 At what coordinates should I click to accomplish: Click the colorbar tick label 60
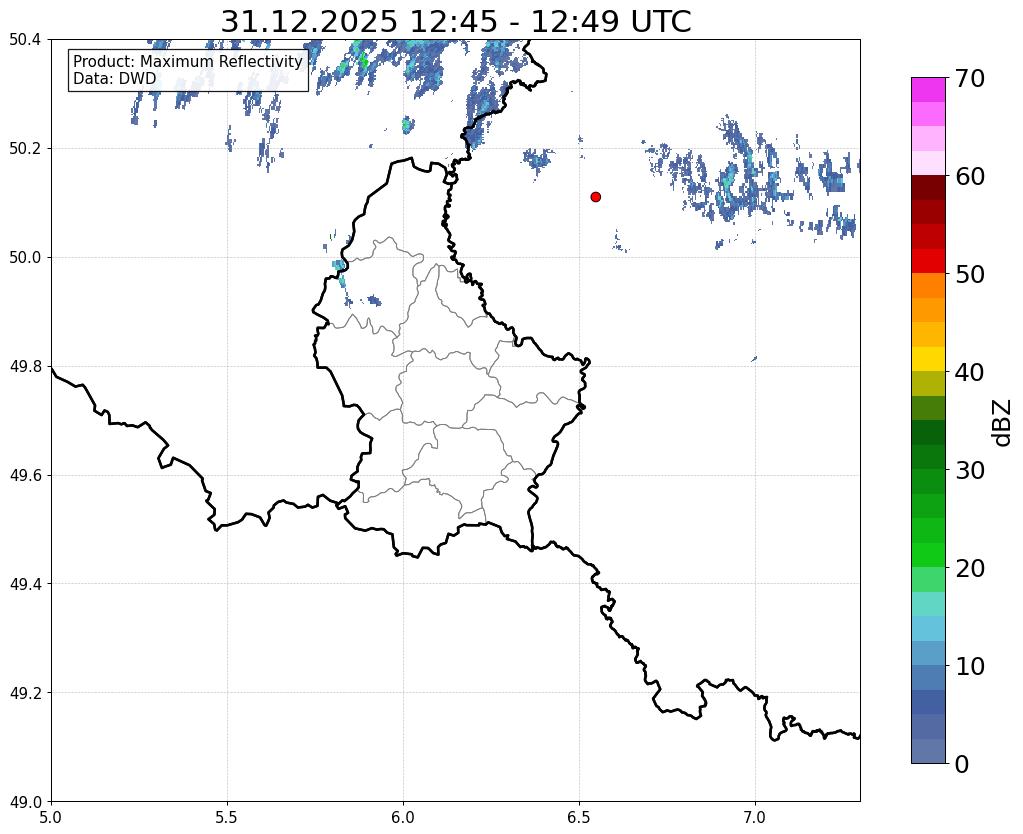click(x=970, y=176)
